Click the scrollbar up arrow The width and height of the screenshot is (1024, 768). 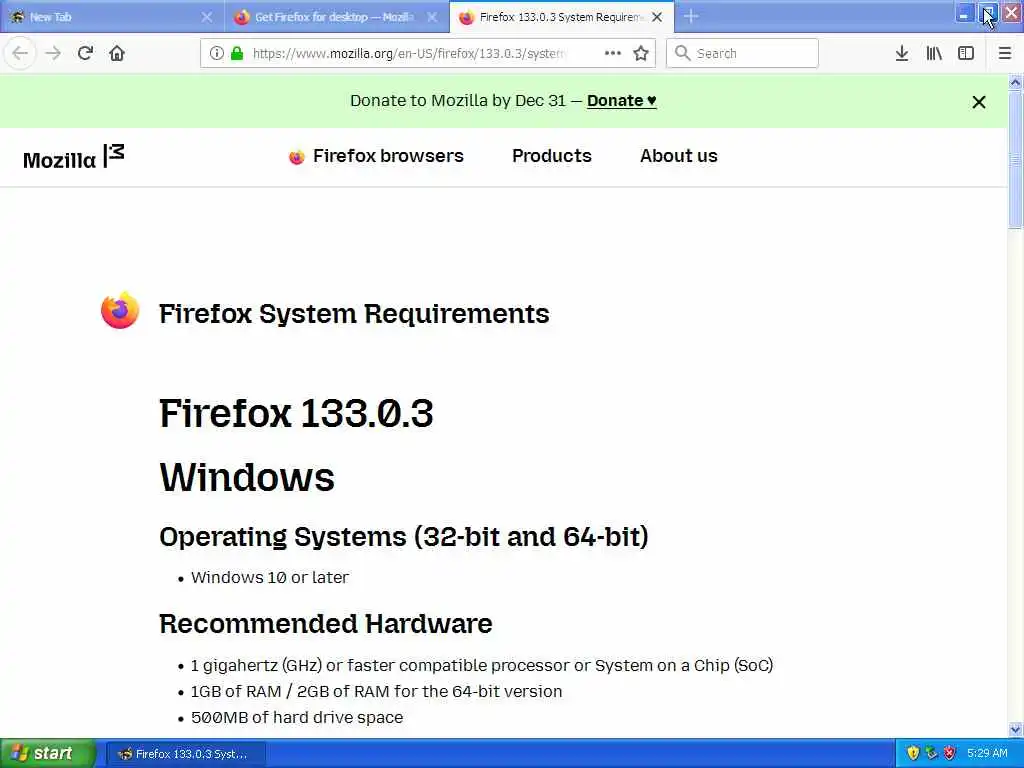tap(1015, 82)
